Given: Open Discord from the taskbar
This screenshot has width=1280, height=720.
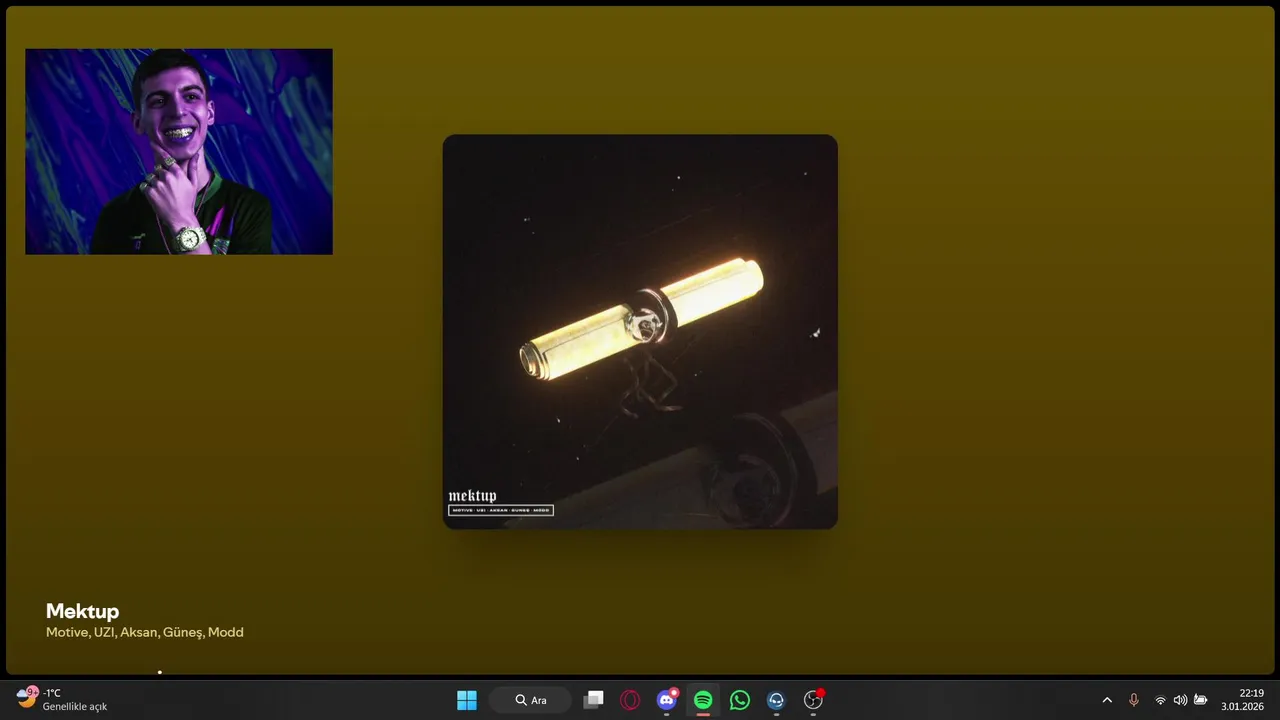Looking at the screenshot, I should pos(667,700).
